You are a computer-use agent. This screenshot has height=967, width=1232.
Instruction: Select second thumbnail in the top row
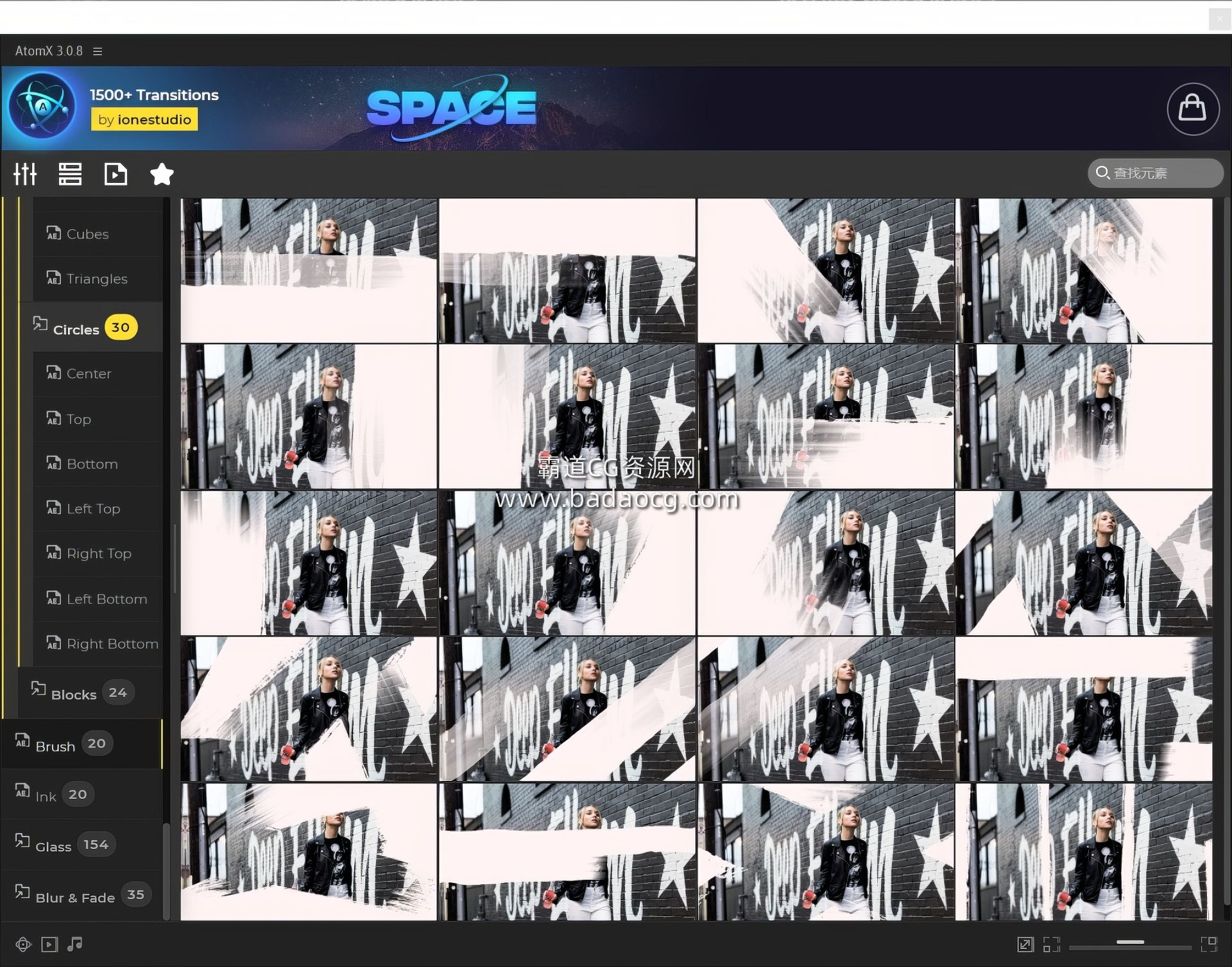[567, 270]
